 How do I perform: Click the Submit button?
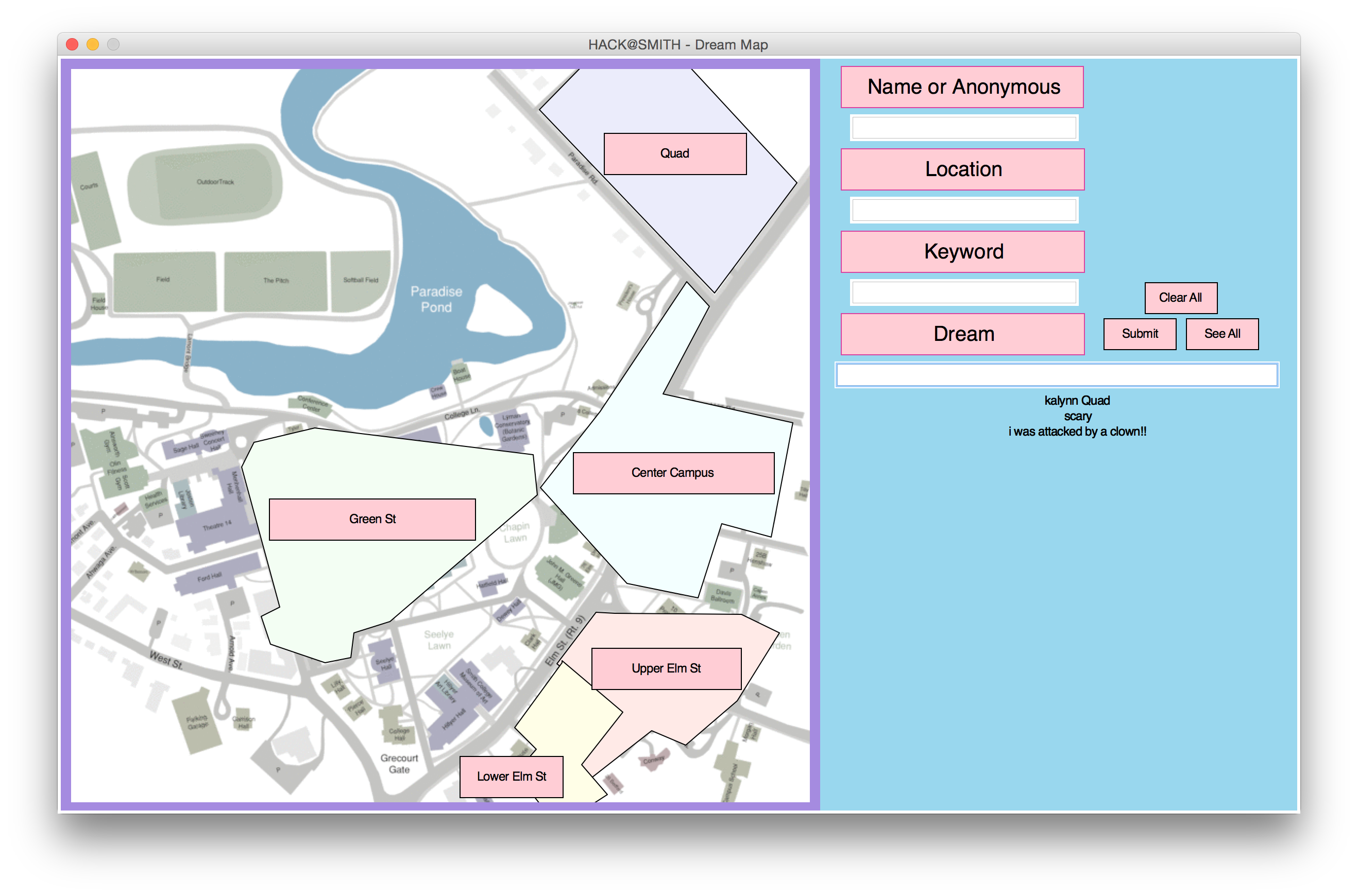[1139, 334]
